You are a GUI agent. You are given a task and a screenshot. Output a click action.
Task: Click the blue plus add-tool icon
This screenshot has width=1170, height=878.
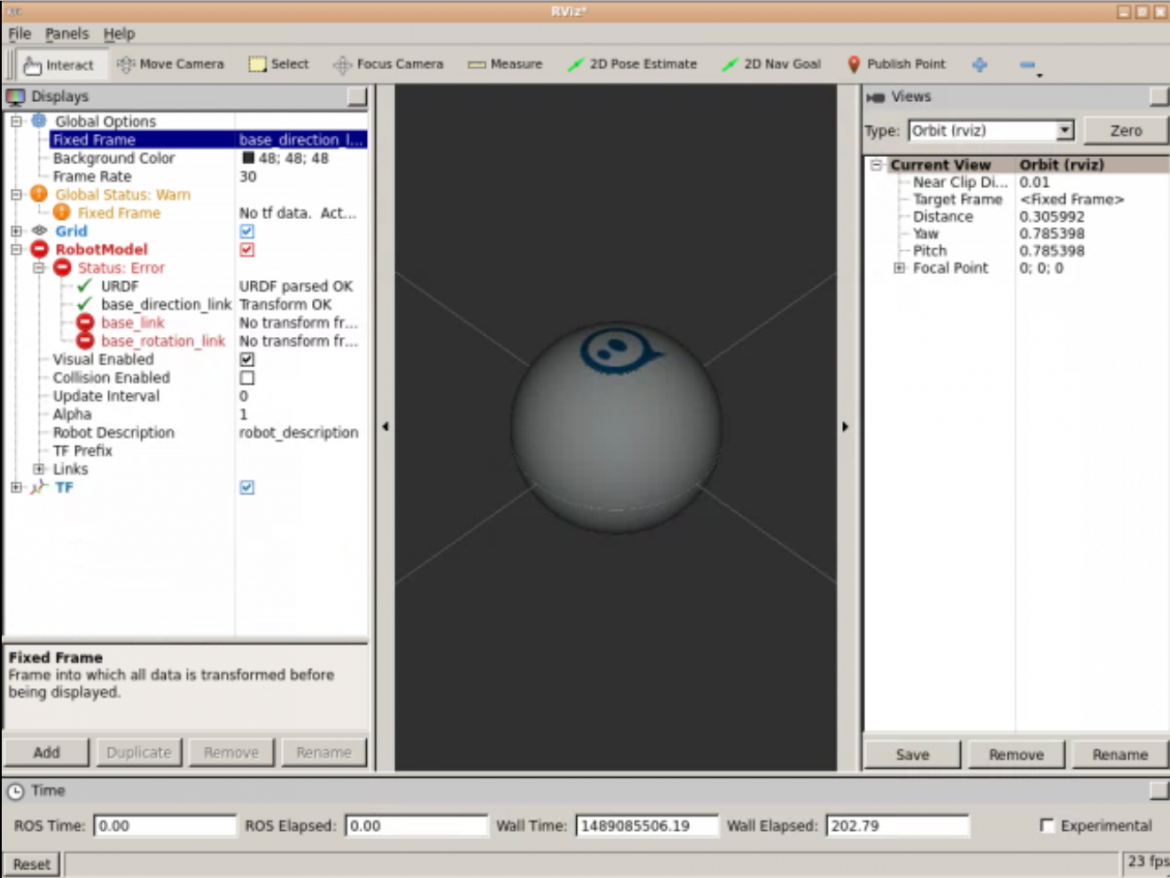(980, 65)
